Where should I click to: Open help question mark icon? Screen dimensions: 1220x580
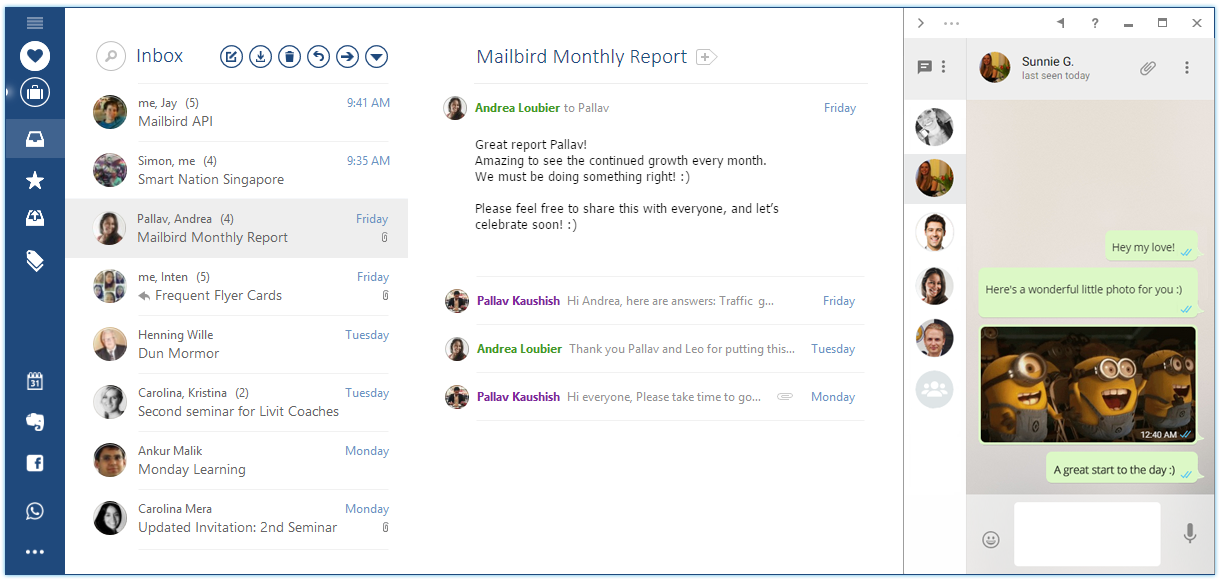(1095, 23)
